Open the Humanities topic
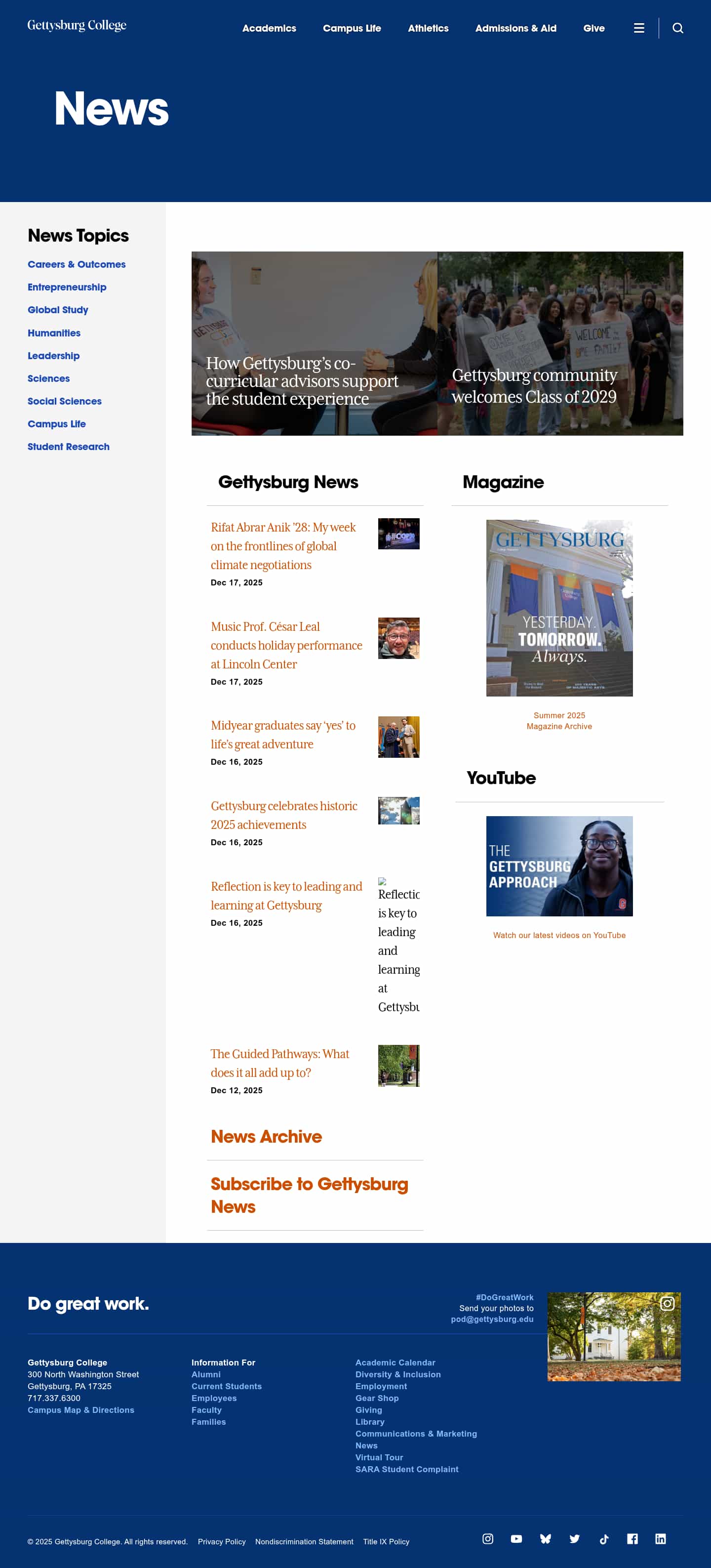The height and width of the screenshot is (1568, 711). point(54,333)
